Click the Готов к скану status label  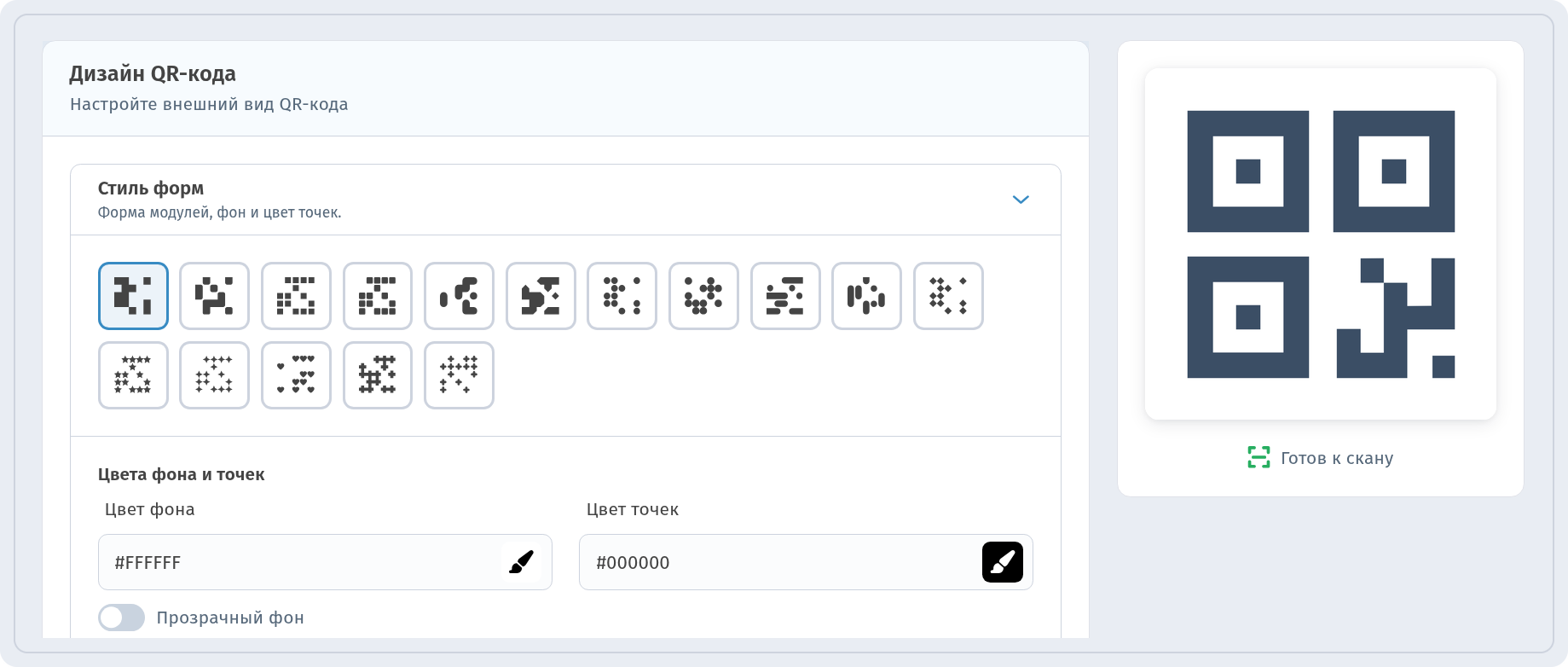click(1337, 458)
